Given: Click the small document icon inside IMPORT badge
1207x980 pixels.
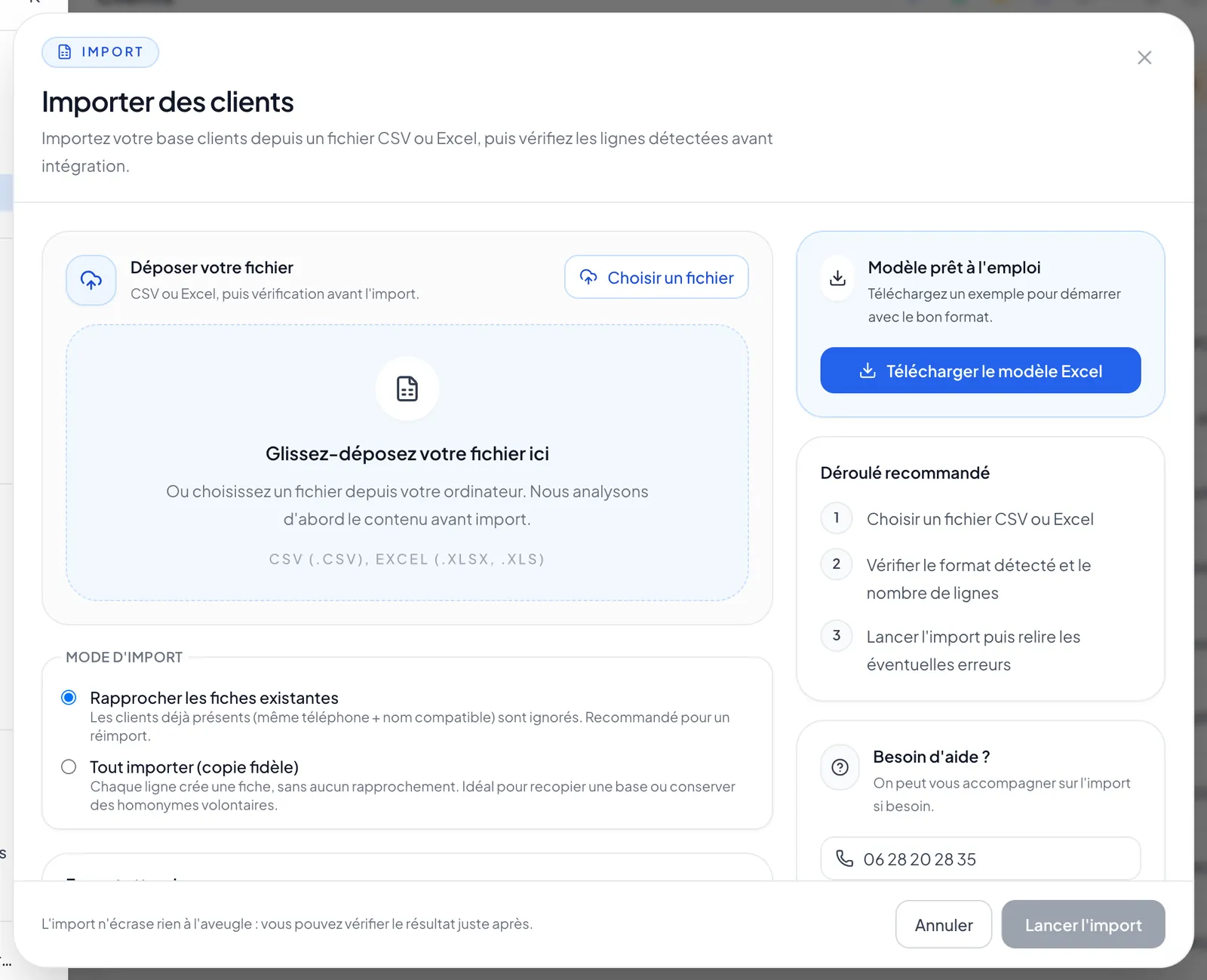Looking at the screenshot, I should point(65,52).
